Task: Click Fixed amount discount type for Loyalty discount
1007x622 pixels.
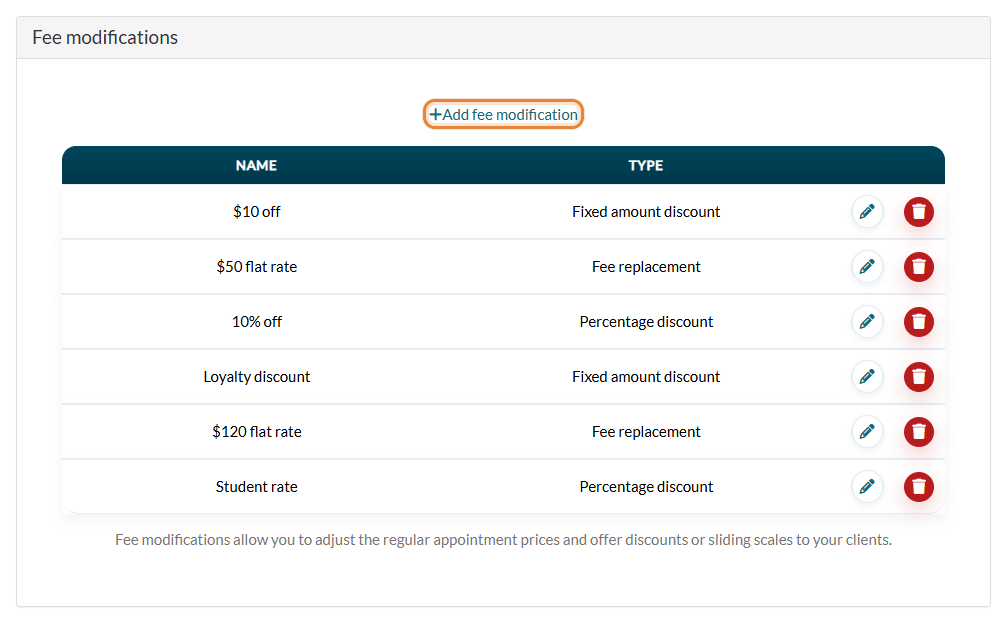Action: pyautogui.click(x=646, y=377)
